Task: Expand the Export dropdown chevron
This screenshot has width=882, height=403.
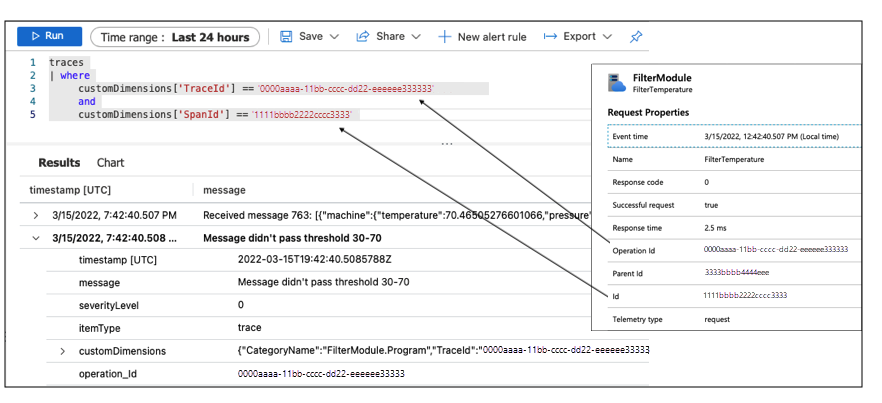Action: point(606,37)
